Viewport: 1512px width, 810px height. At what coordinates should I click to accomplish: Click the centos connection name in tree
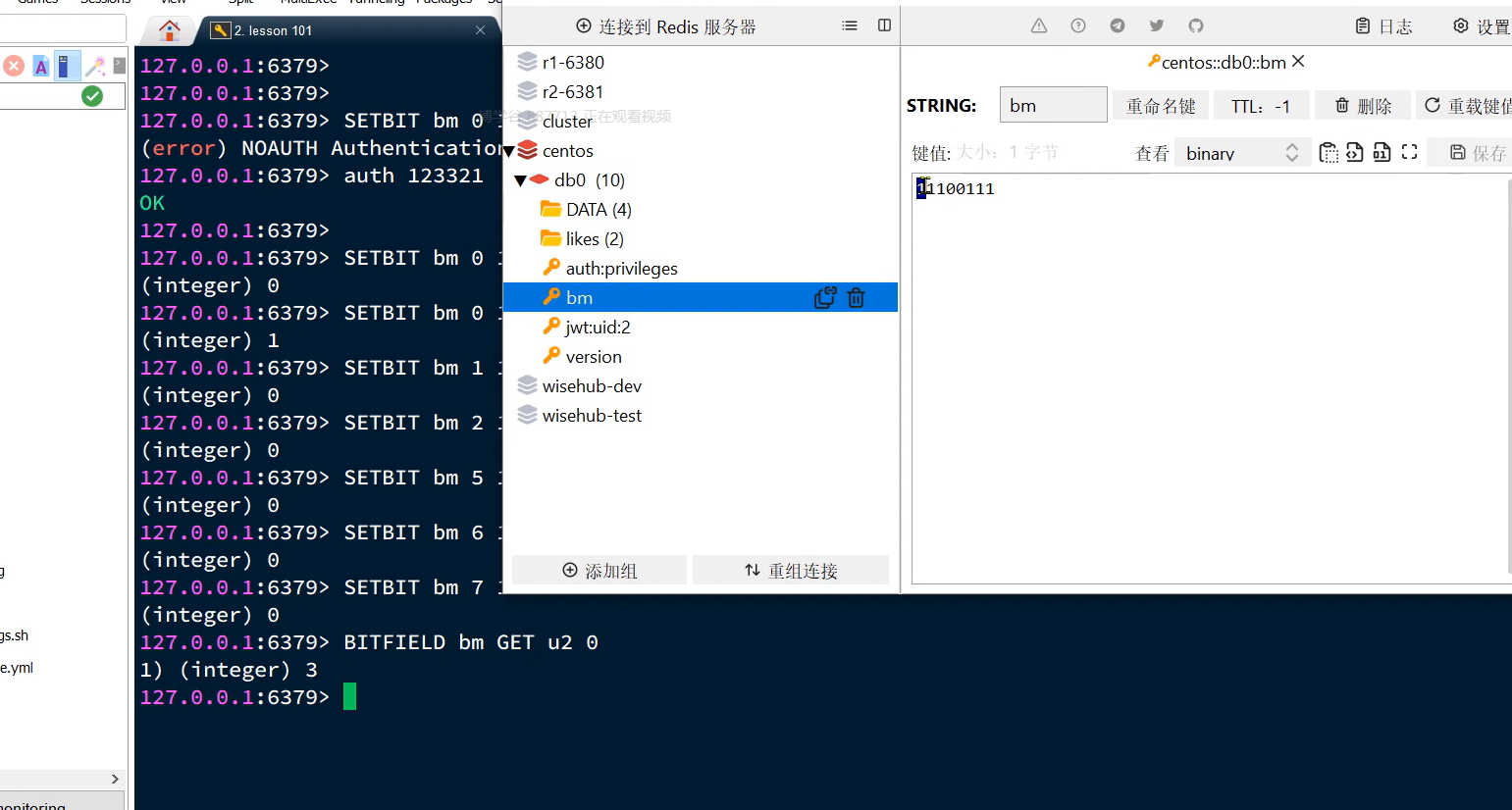[568, 150]
